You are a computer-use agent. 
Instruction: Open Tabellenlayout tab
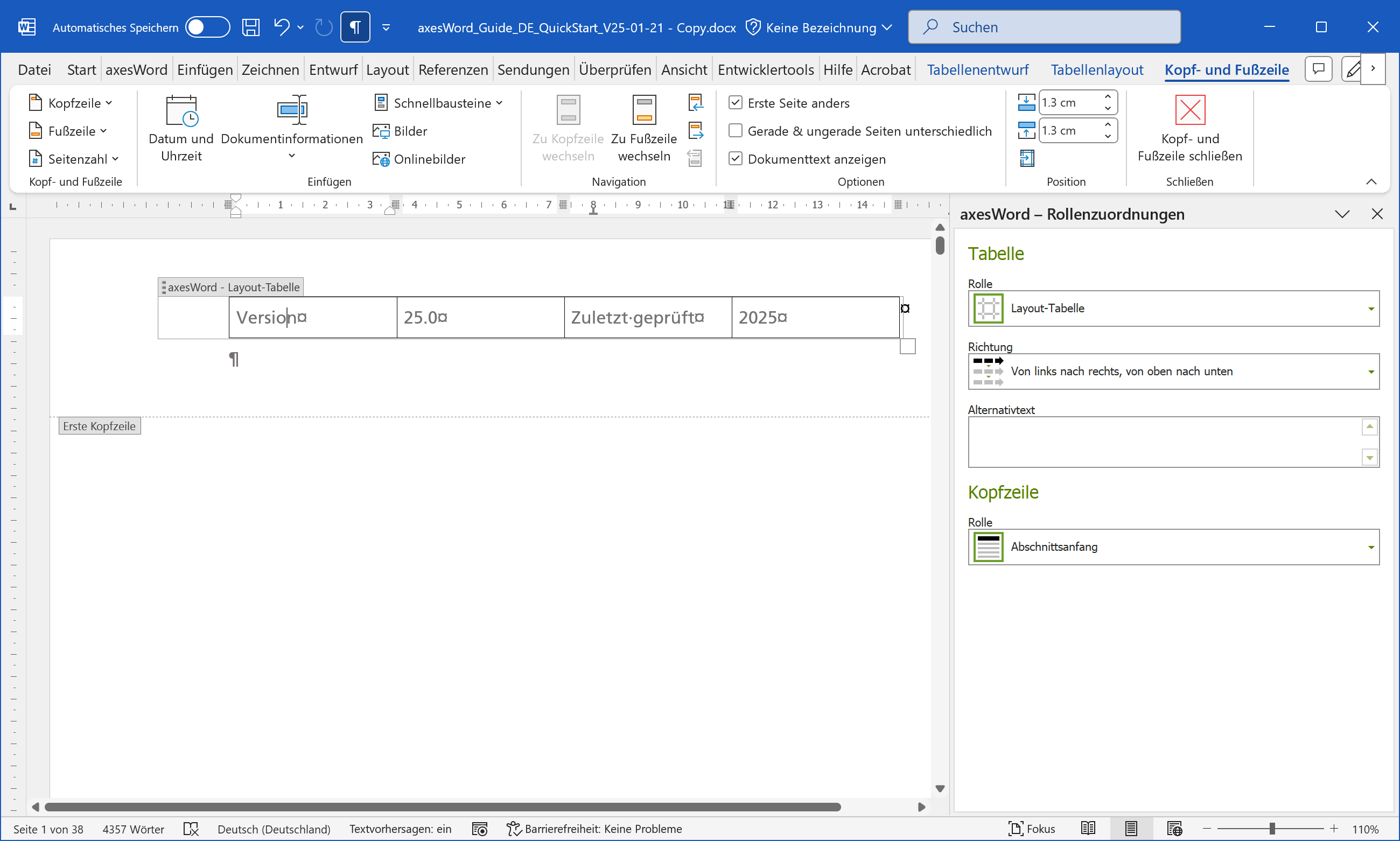(1097, 69)
